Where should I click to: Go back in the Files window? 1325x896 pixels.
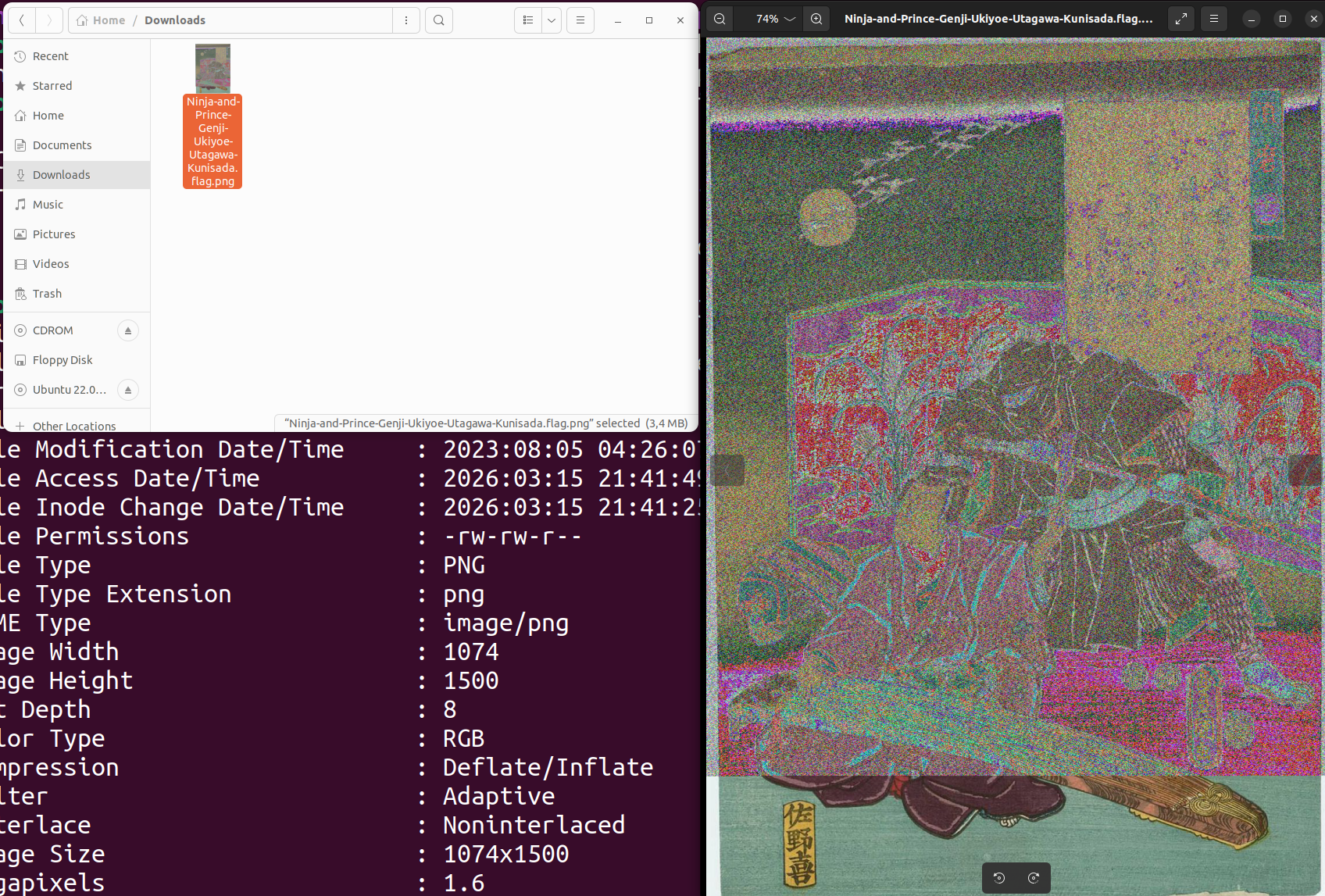click(x=22, y=20)
